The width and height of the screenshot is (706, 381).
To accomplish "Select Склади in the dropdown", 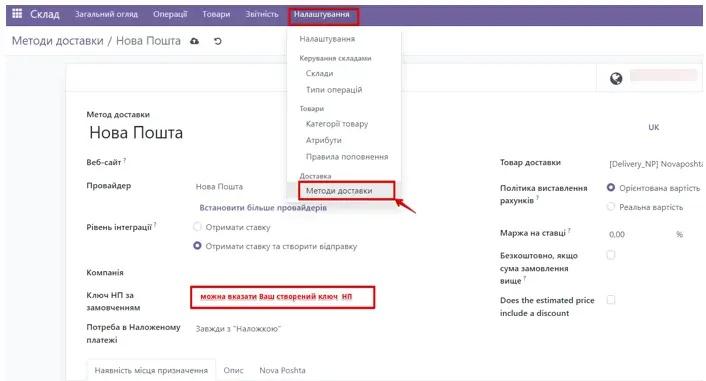I will pyautogui.click(x=319, y=73).
